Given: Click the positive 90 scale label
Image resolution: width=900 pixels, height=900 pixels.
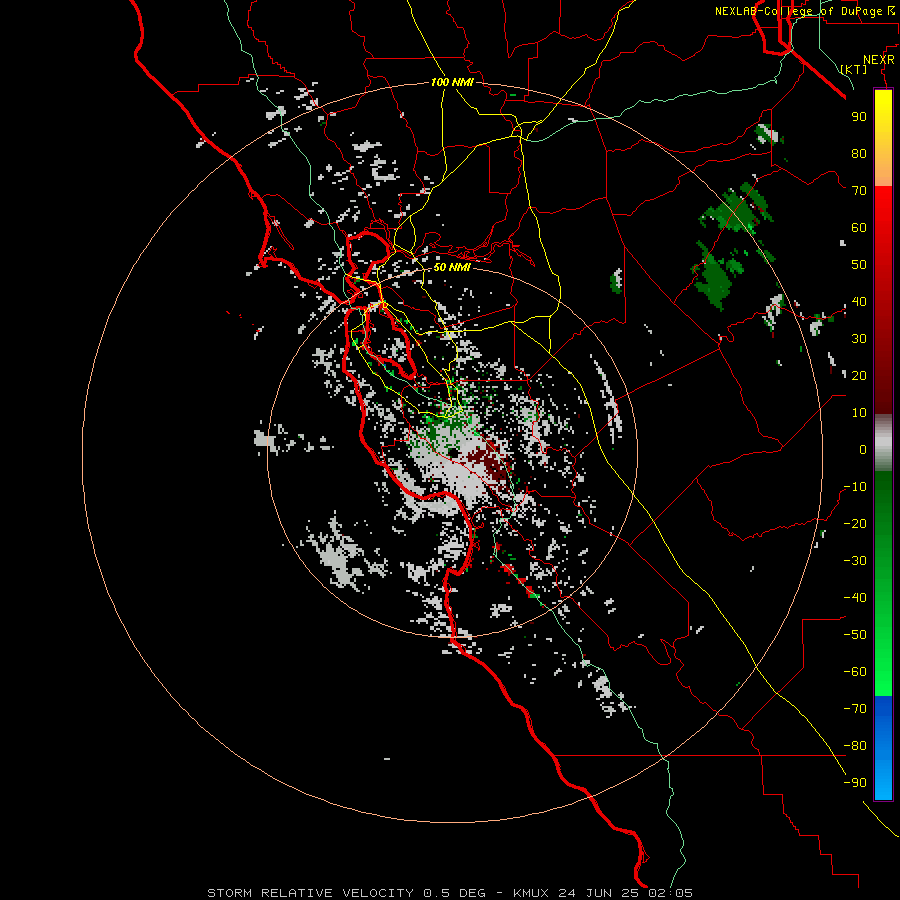Looking at the screenshot, I should [x=859, y=117].
